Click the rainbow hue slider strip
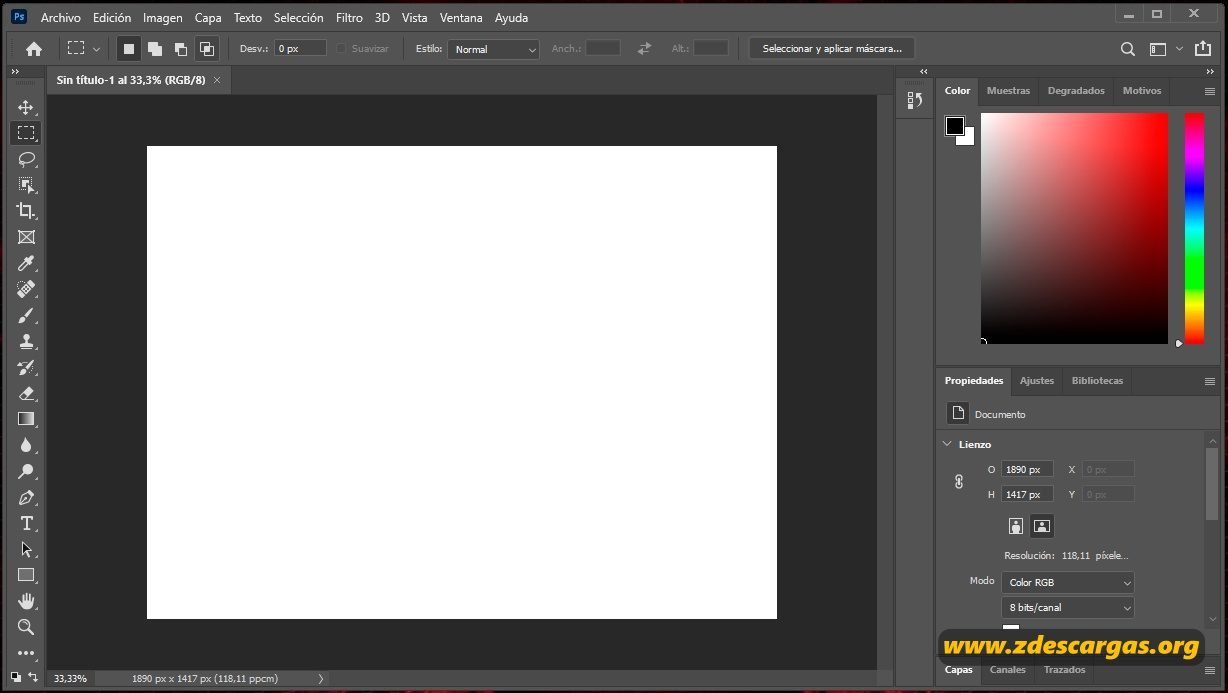The image size is (1228, 693). (x=1194, y=228)
